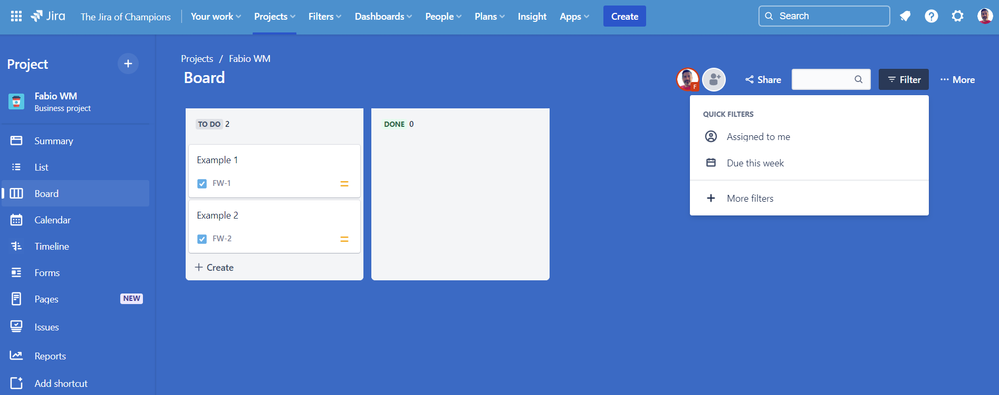Click the Fabio WM project name in sidebar
999x395 pixels.
coord(55,96)
